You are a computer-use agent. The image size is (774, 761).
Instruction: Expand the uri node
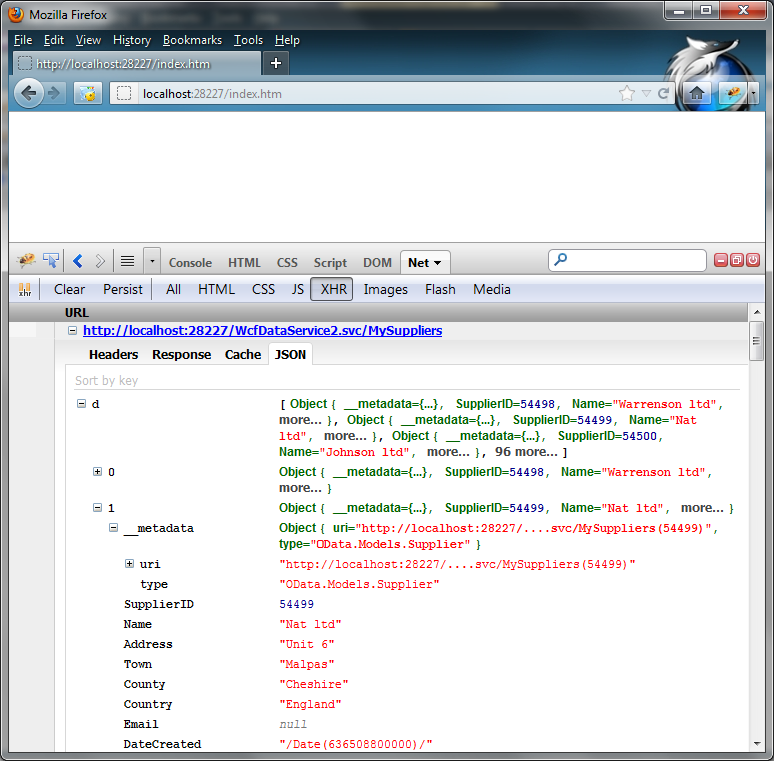[x=129, y=564]
